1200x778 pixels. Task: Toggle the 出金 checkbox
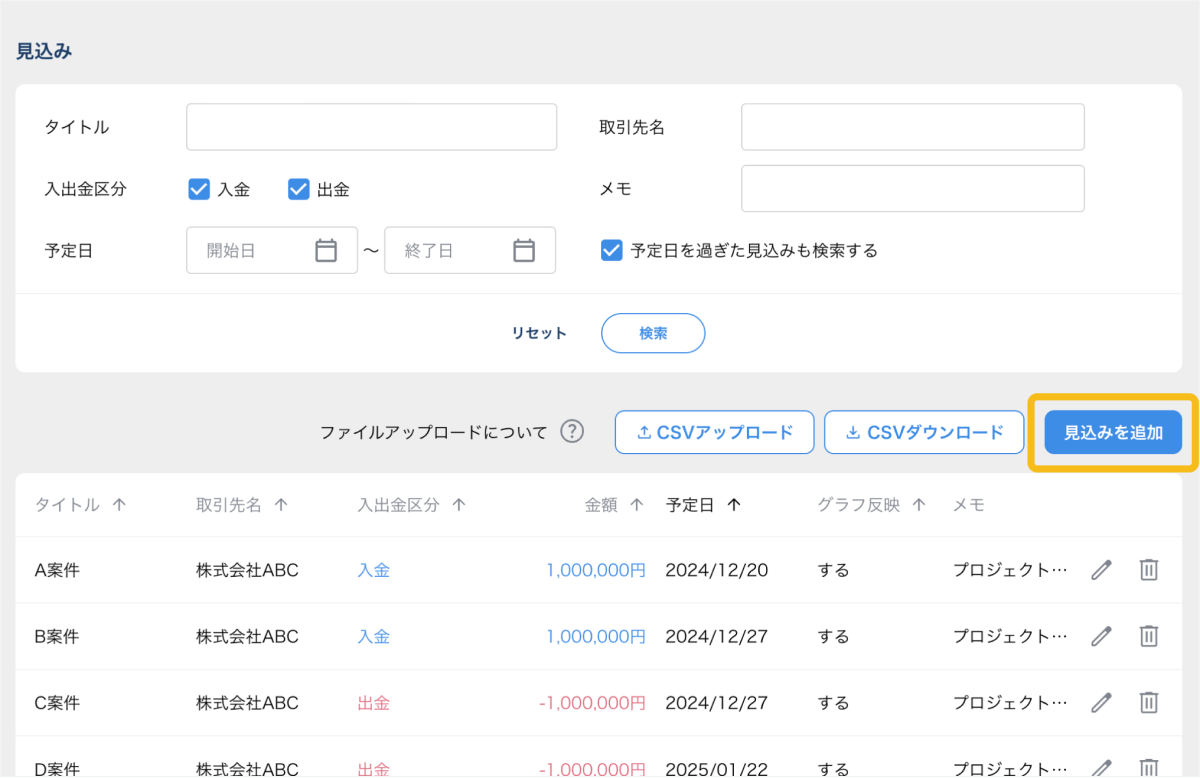coord(298,189)
